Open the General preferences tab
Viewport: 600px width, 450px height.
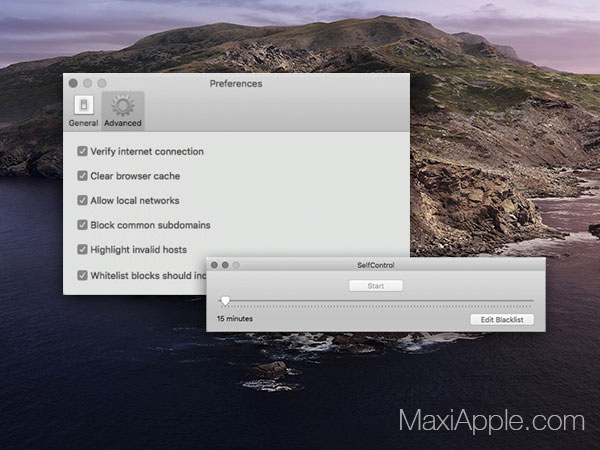(x=83, y=111)
